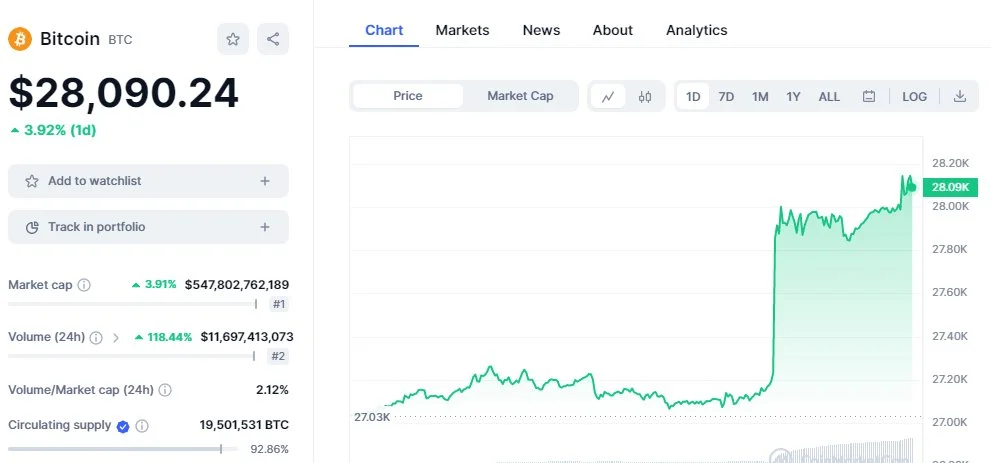Open the share icon next to Bitcoin

273,39
